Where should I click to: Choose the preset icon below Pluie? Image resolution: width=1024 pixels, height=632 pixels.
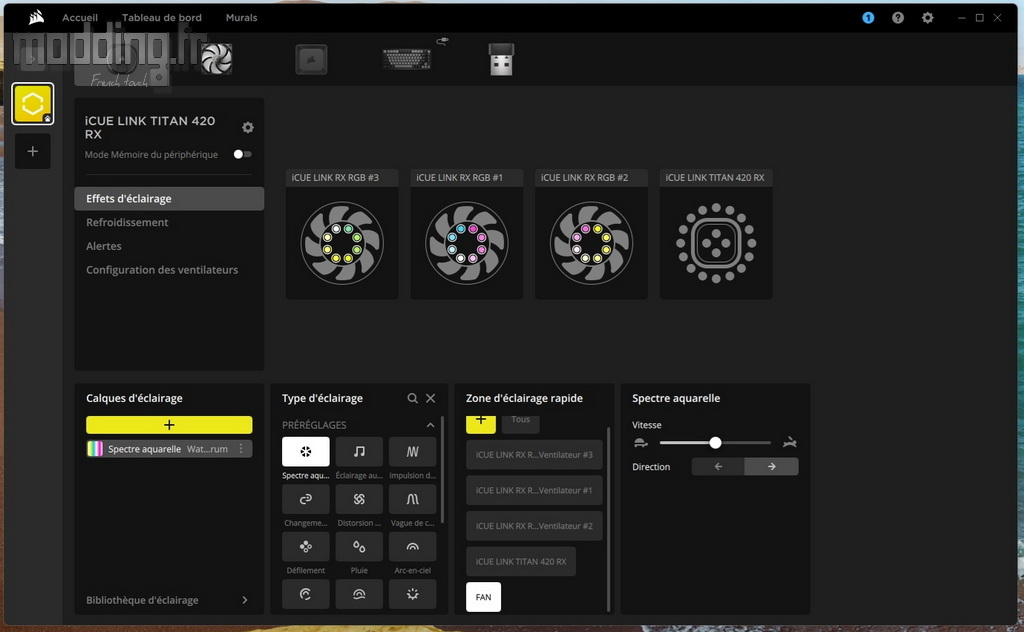click(x=359, y=594)
